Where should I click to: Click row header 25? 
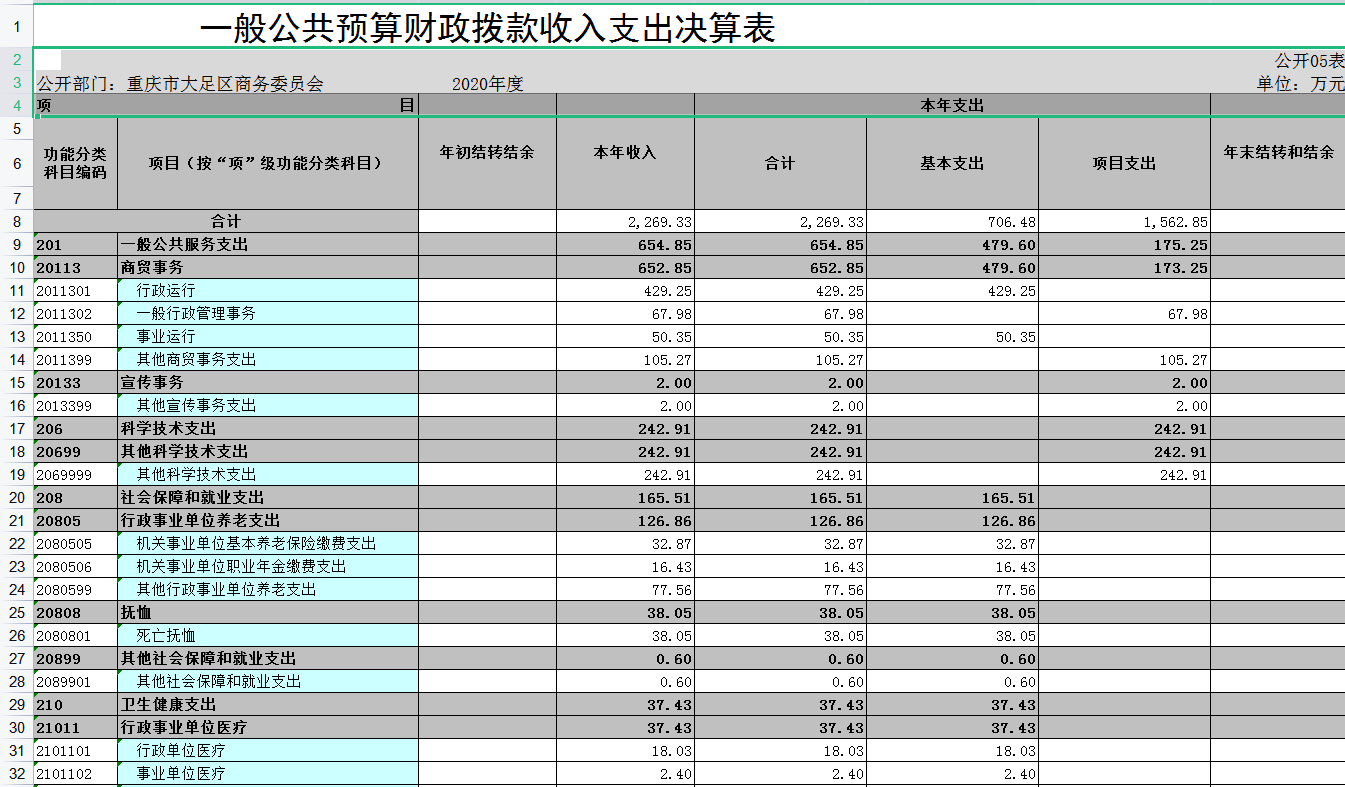pyautogui.click(x=16, y=612)
